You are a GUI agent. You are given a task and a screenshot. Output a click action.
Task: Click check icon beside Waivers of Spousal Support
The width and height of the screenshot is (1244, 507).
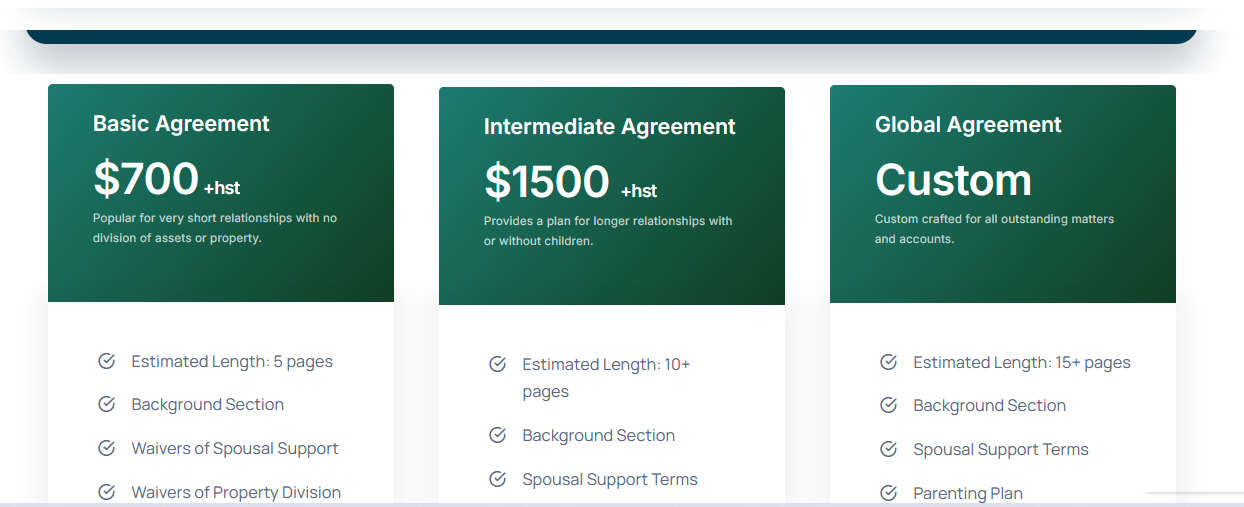pyautogui.click(x=106, y=448)
